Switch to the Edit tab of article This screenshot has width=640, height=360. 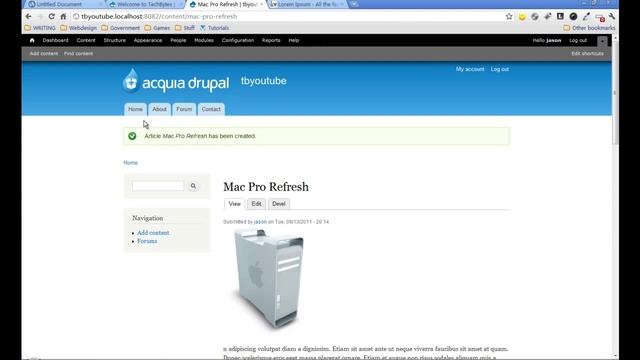tap(256, 204)
